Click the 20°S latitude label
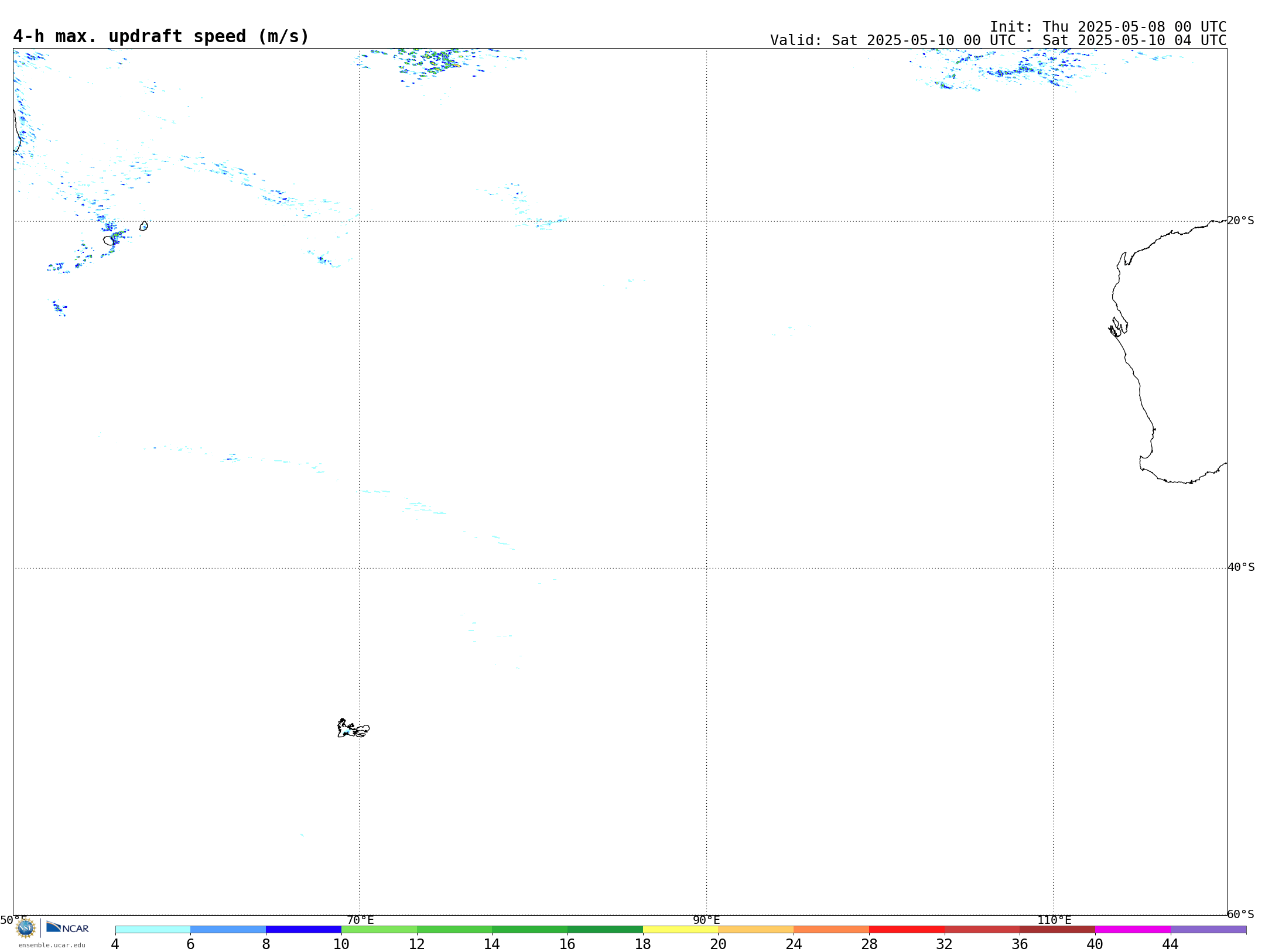 pos(1241,221)
